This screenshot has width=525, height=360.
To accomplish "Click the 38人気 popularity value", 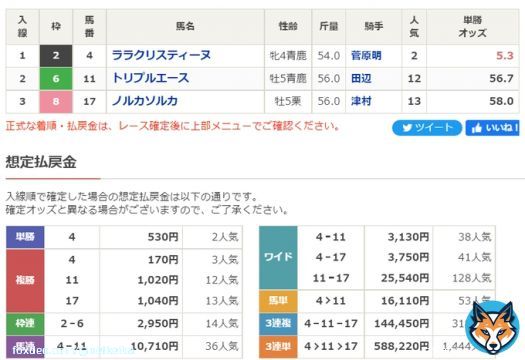I will pos(475,237).
